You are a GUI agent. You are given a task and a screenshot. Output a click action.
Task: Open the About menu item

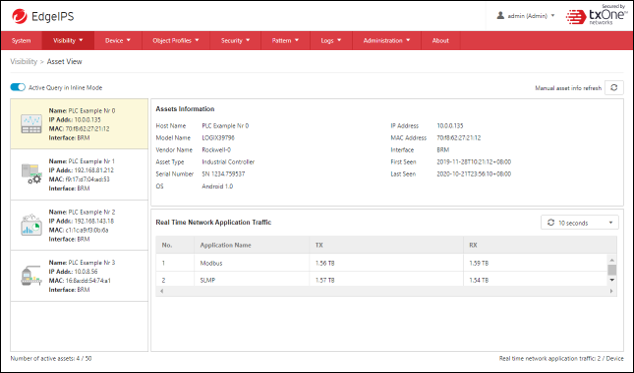click(440, 40)
